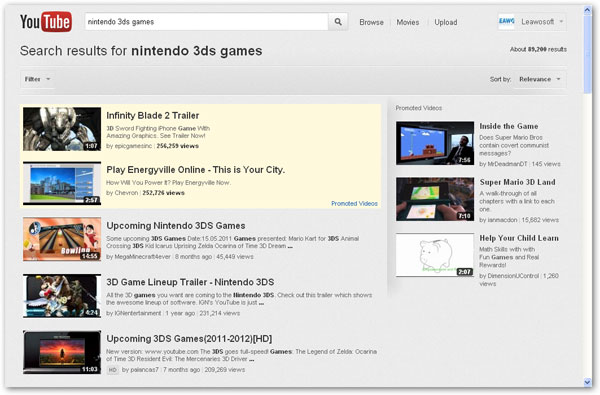This screenshot has width=600, height=395.
Task: Open the Super Mario 3D Land thumbnail
Action: [435, 199]
